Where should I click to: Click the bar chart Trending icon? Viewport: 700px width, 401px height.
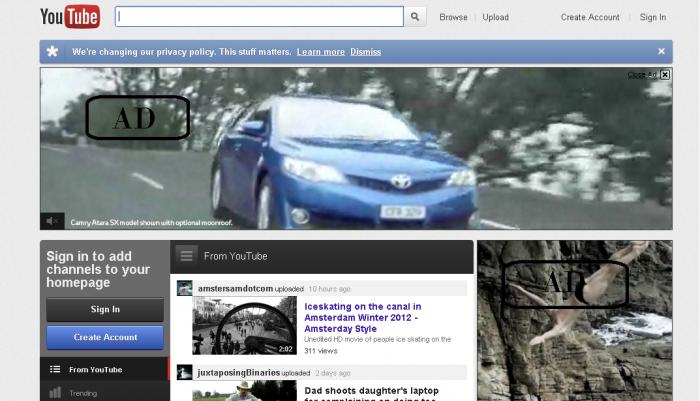tap(55, 393)
